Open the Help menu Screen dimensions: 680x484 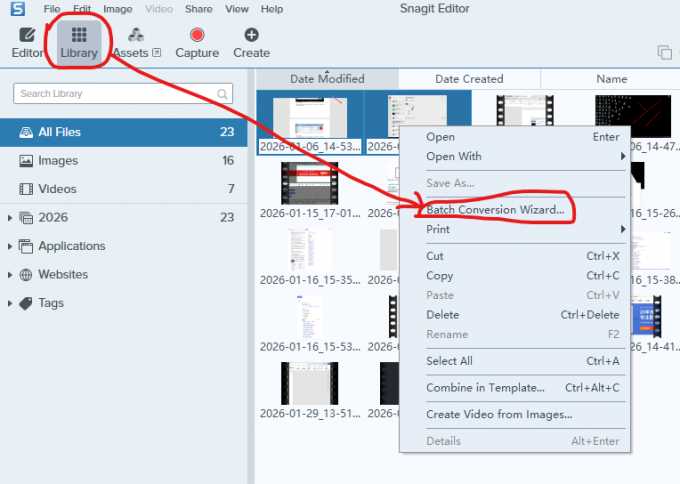point(272,9)
